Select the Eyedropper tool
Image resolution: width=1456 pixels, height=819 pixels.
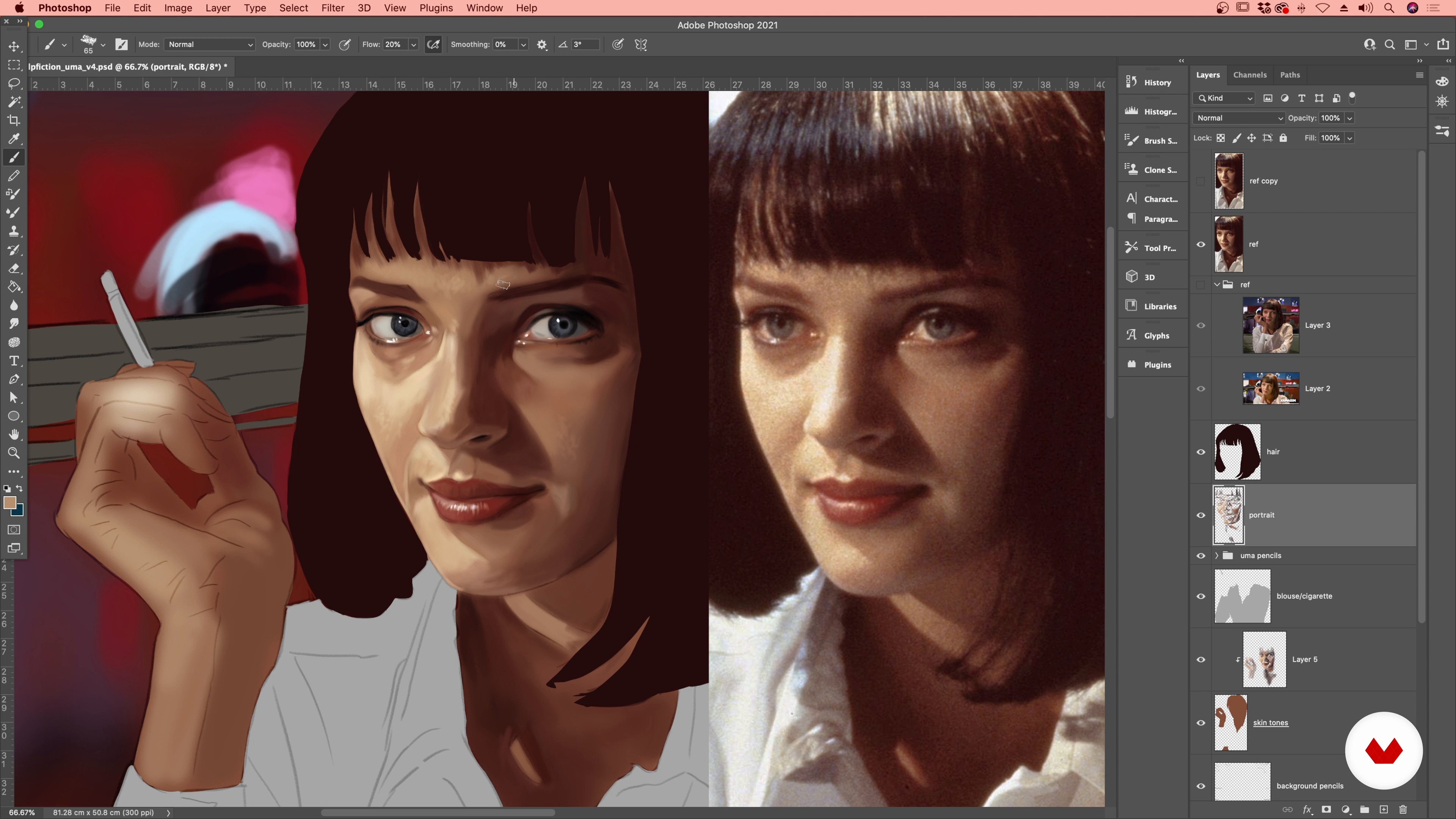[14, 139]
